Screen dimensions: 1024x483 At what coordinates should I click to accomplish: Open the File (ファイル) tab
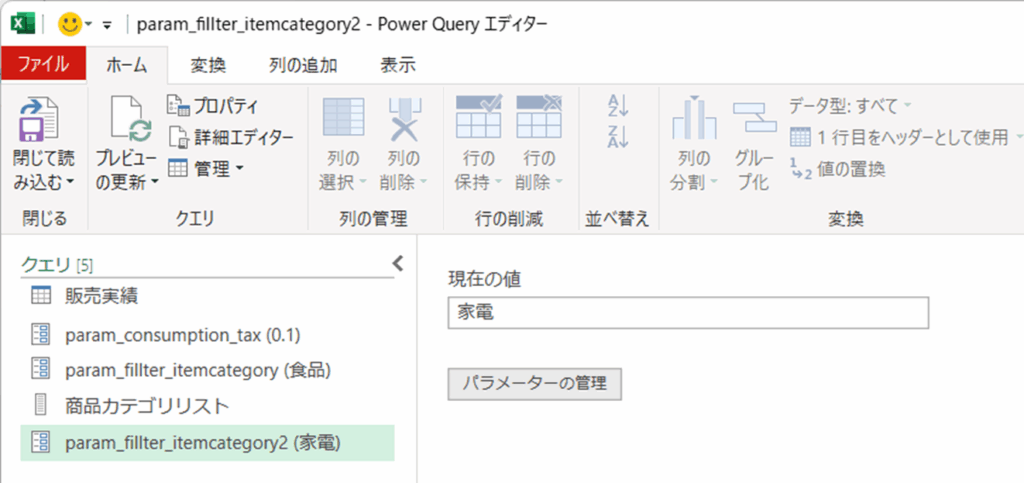[x=43, y=65]
